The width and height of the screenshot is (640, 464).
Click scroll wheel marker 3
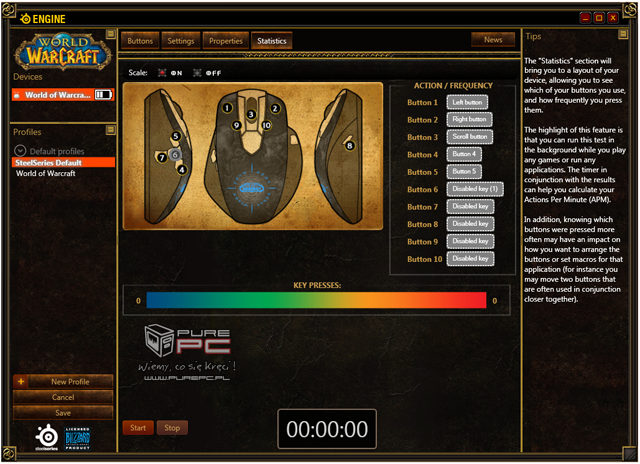251,114
